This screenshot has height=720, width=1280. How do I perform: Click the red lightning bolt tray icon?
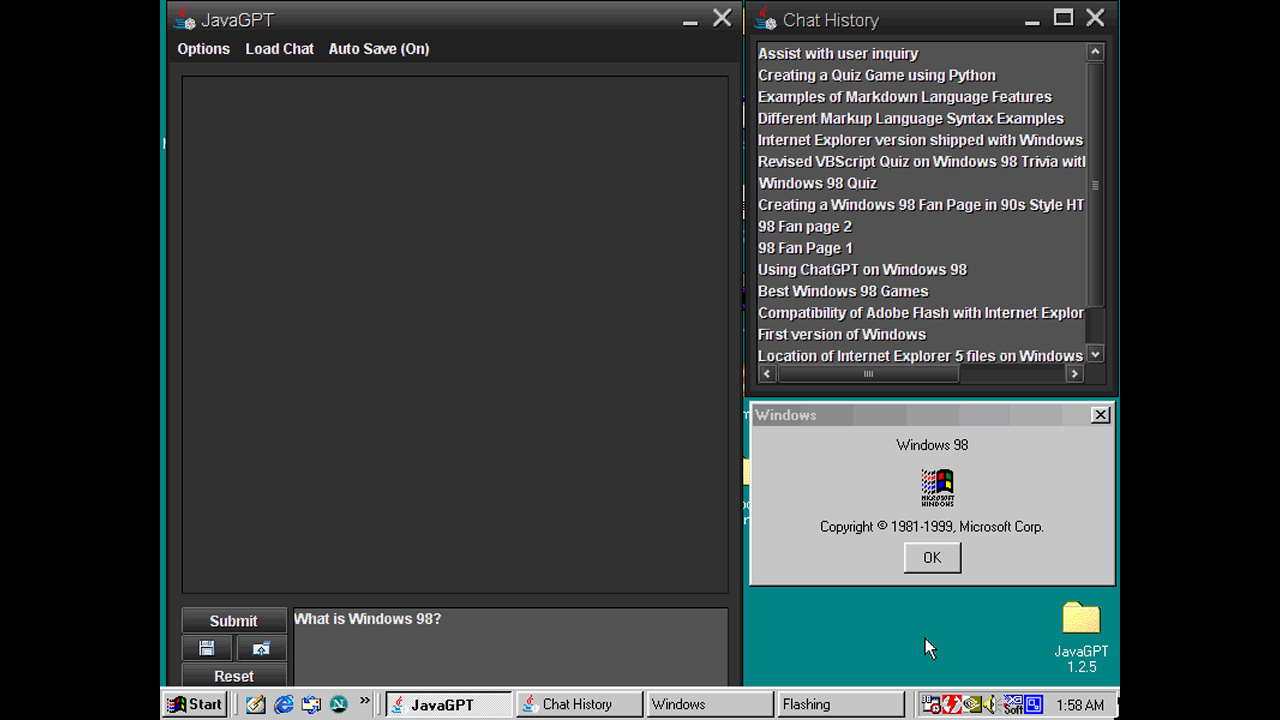point(951,704)
